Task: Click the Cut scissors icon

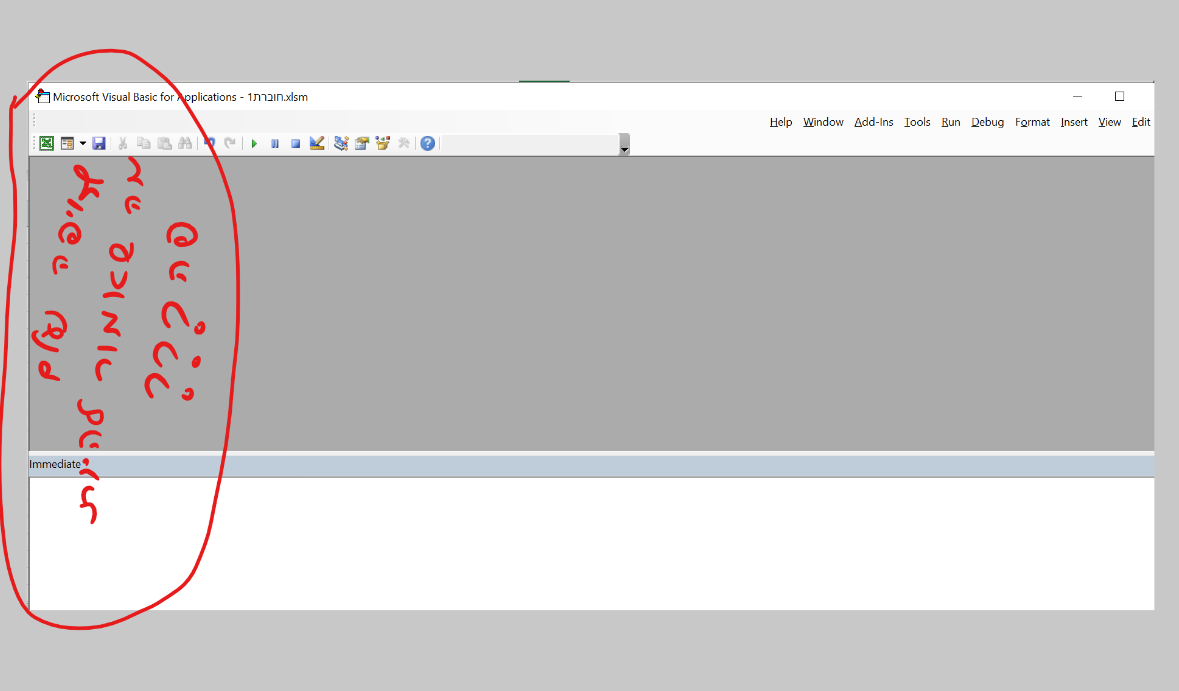Action: [123, 143]
